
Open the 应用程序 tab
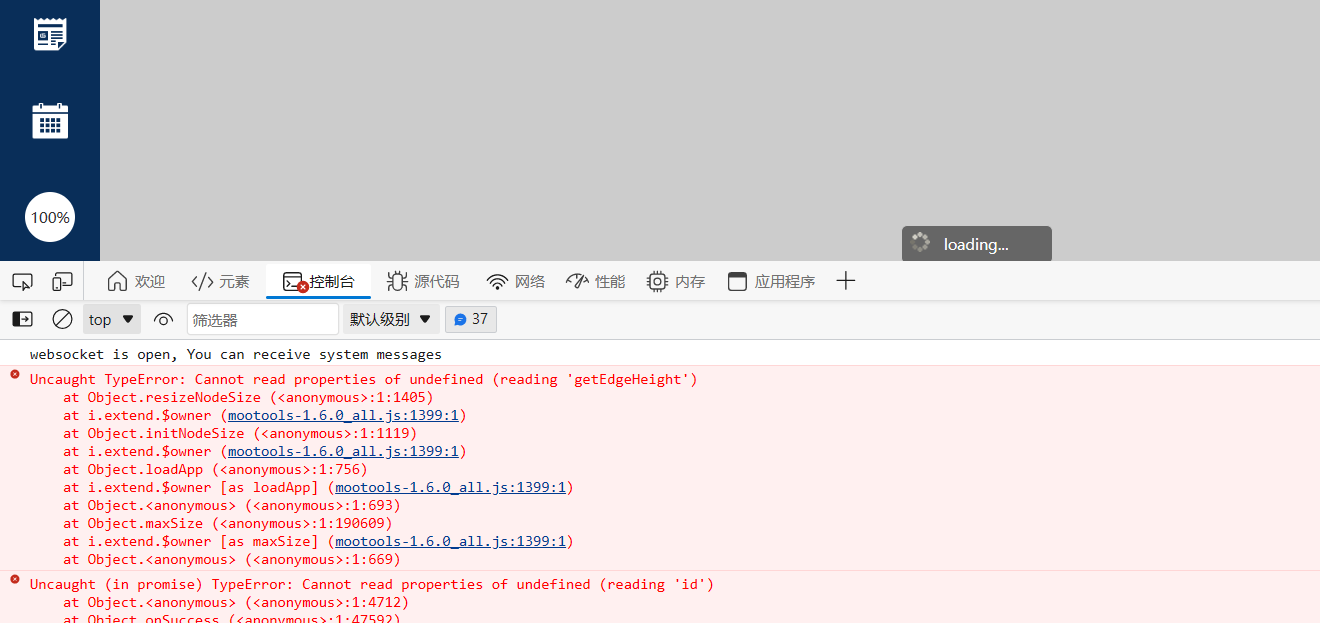click(771, 282)
